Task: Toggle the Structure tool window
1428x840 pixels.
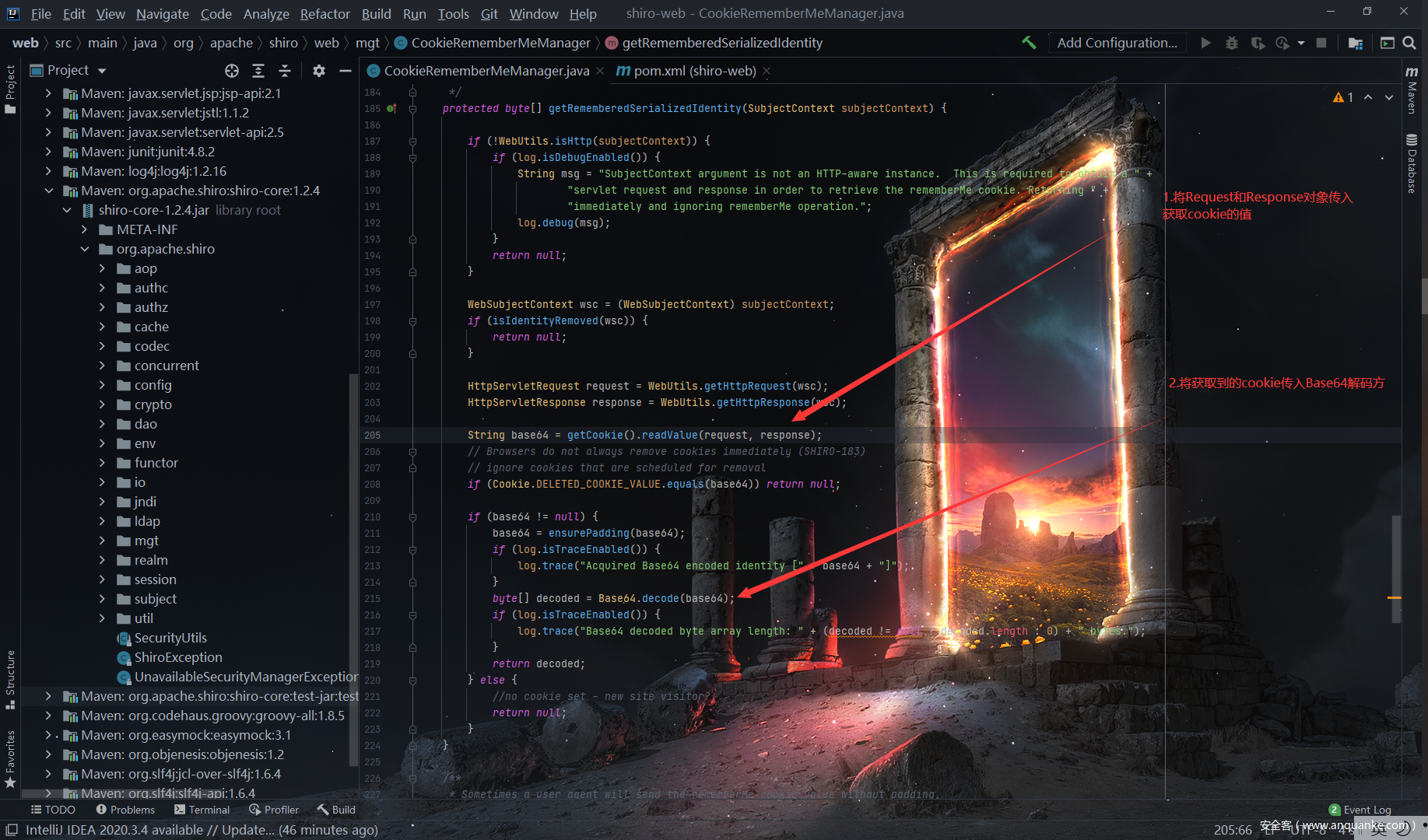Action: click(10, 678)
